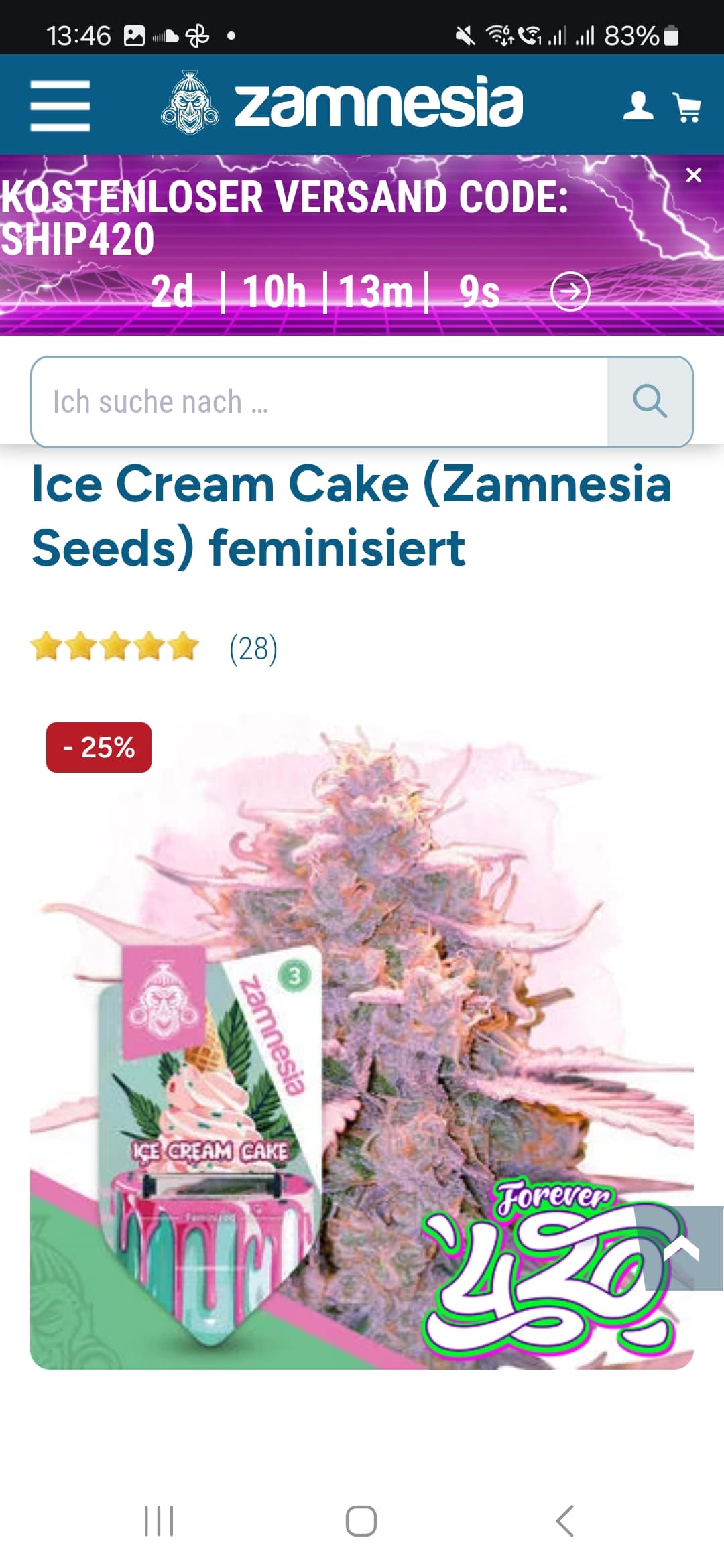Tap the Zamnesia mask logo
The width and height of the screenshot is (724, 1568).
point(190,103)
